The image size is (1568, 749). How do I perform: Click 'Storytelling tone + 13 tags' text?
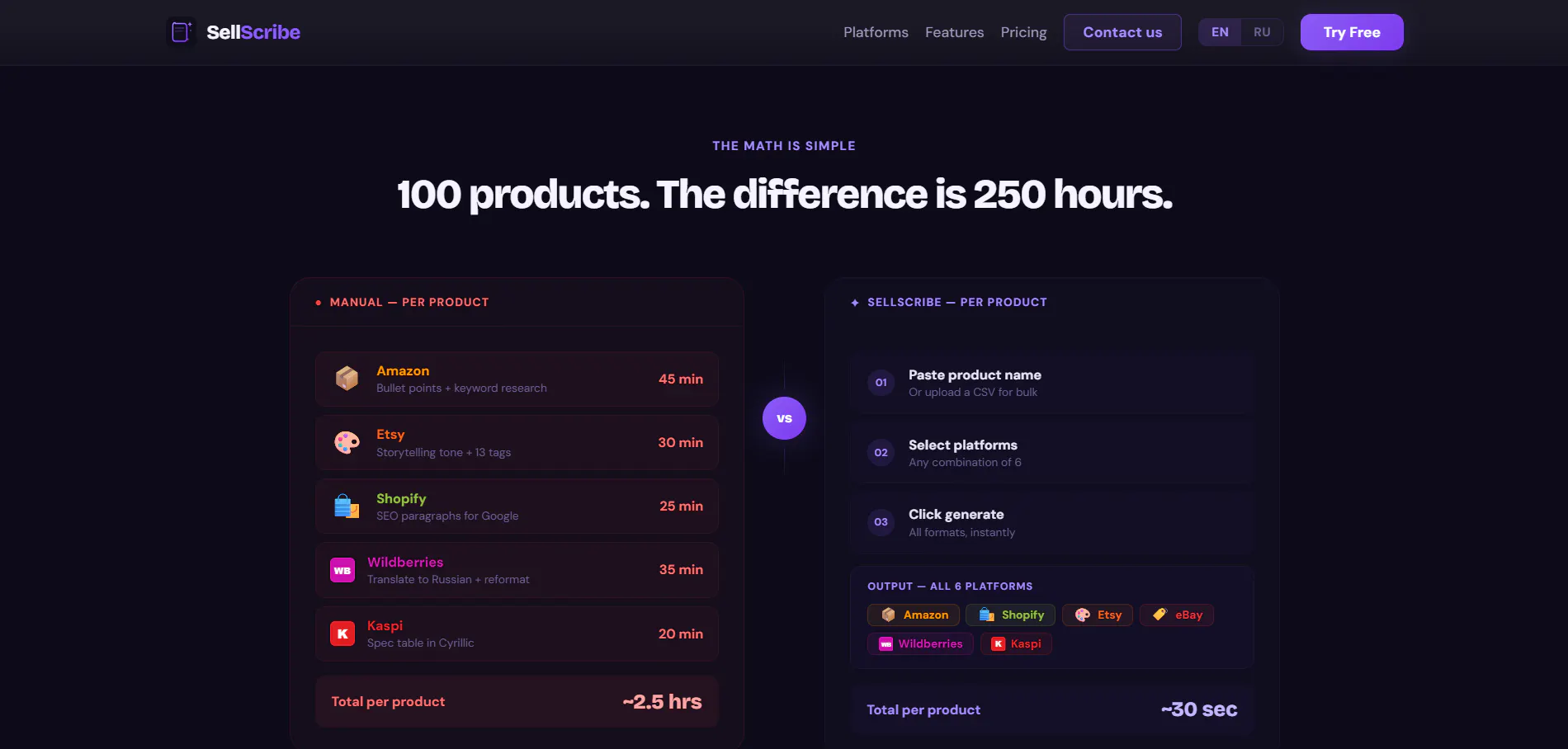coord(443,452)
